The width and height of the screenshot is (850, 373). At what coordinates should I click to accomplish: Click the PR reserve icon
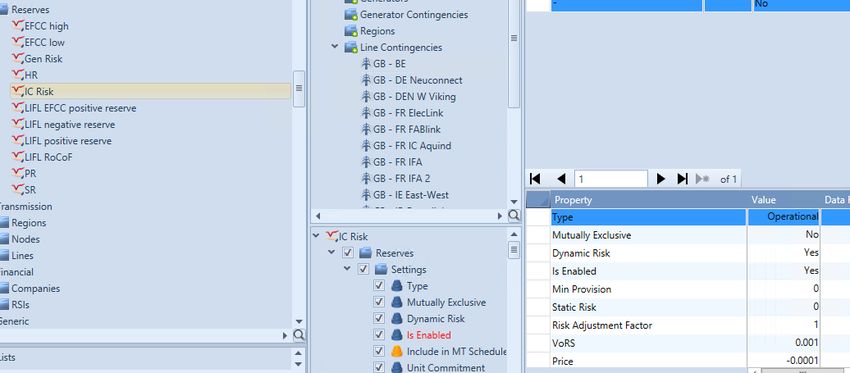click(18, 173)
